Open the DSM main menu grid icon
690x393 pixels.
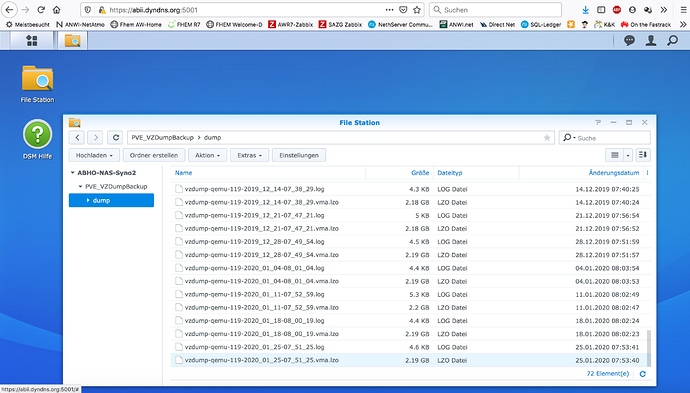[x=32, y=40]
